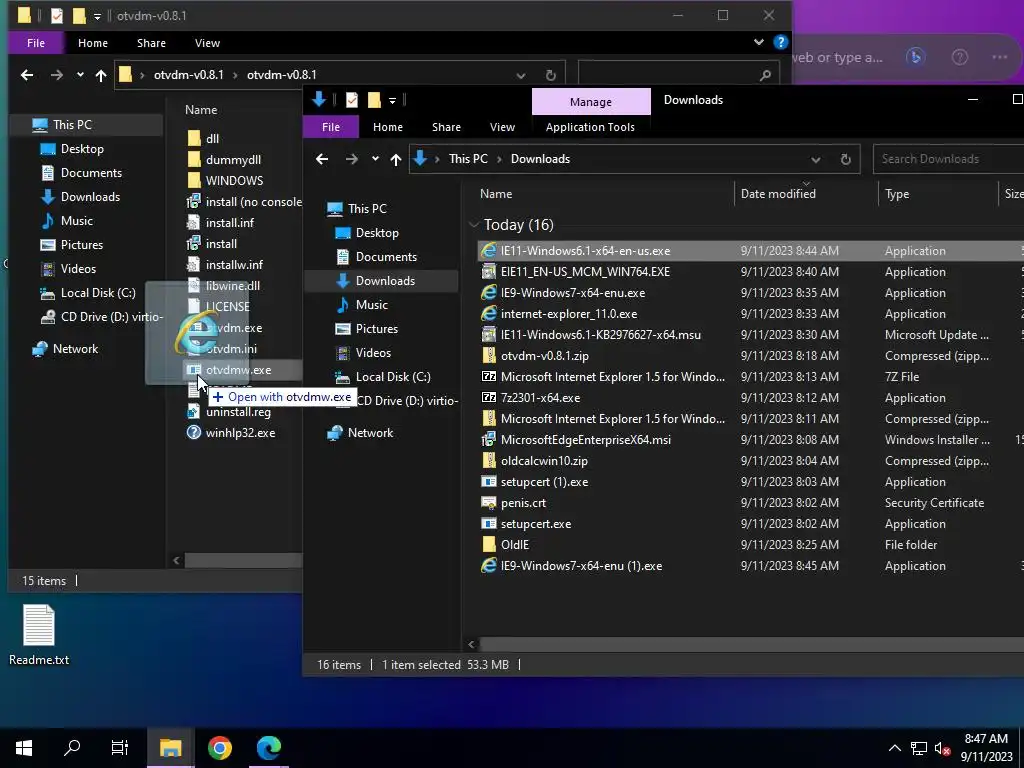Image resolution: width=1024 pixels, height=768 pixels.
Task: Open File Explorer taskbar icon
Action: (x=170, y=748)
